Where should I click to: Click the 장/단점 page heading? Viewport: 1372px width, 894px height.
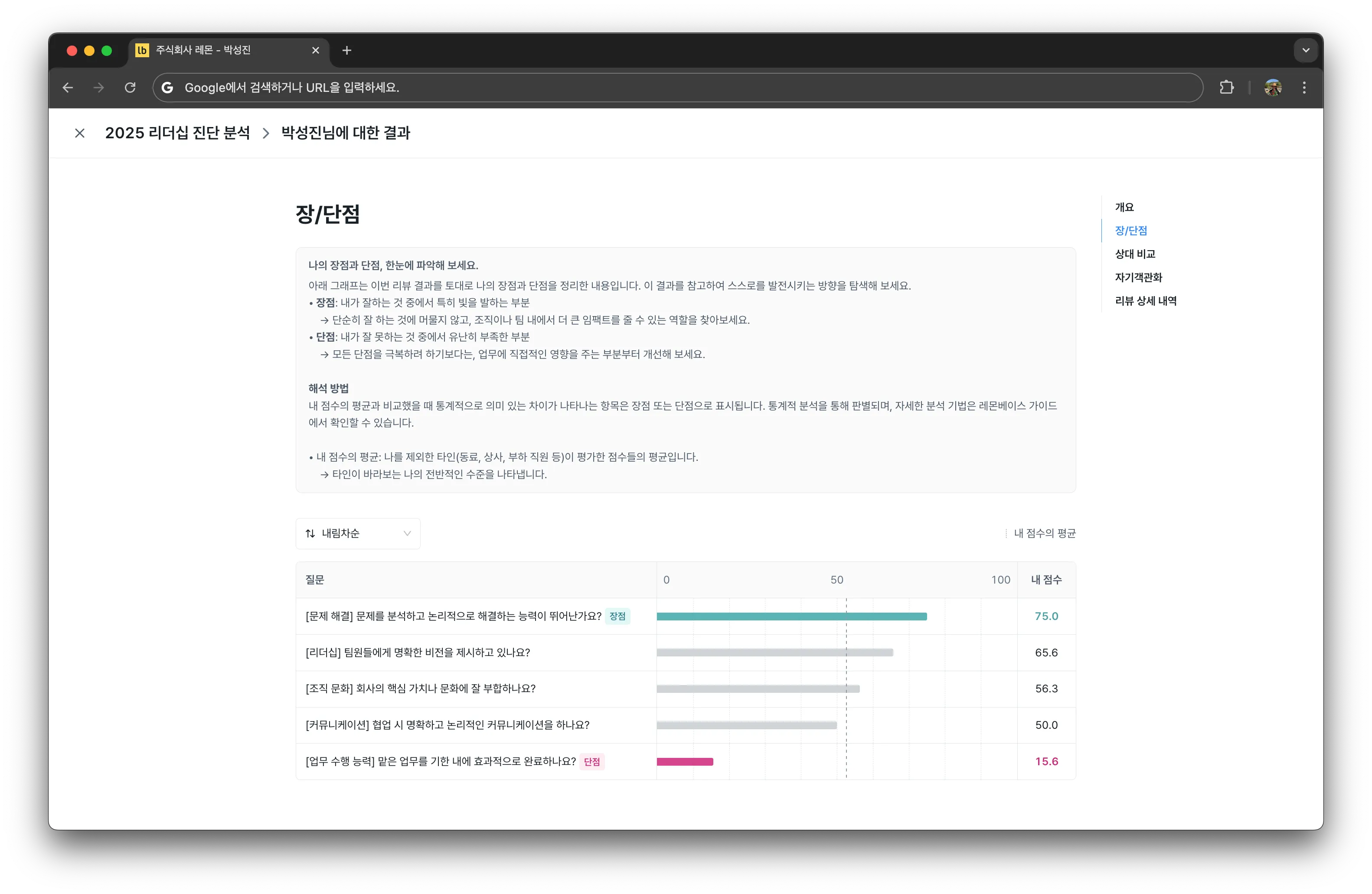coord(328,214)
